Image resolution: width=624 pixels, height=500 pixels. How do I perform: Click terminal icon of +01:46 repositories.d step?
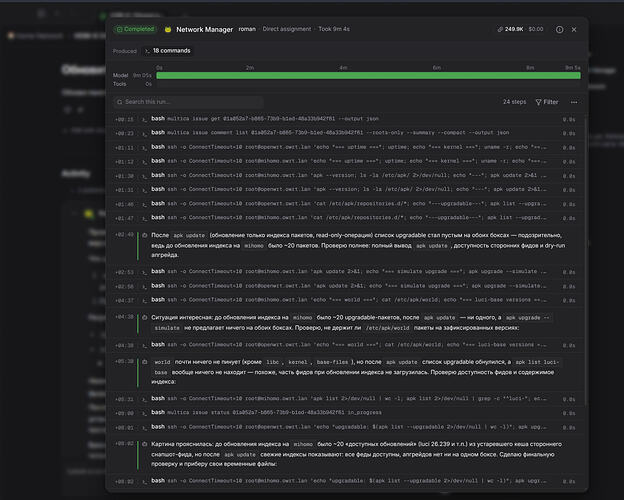pyautogui.click(x=145, y=204)
